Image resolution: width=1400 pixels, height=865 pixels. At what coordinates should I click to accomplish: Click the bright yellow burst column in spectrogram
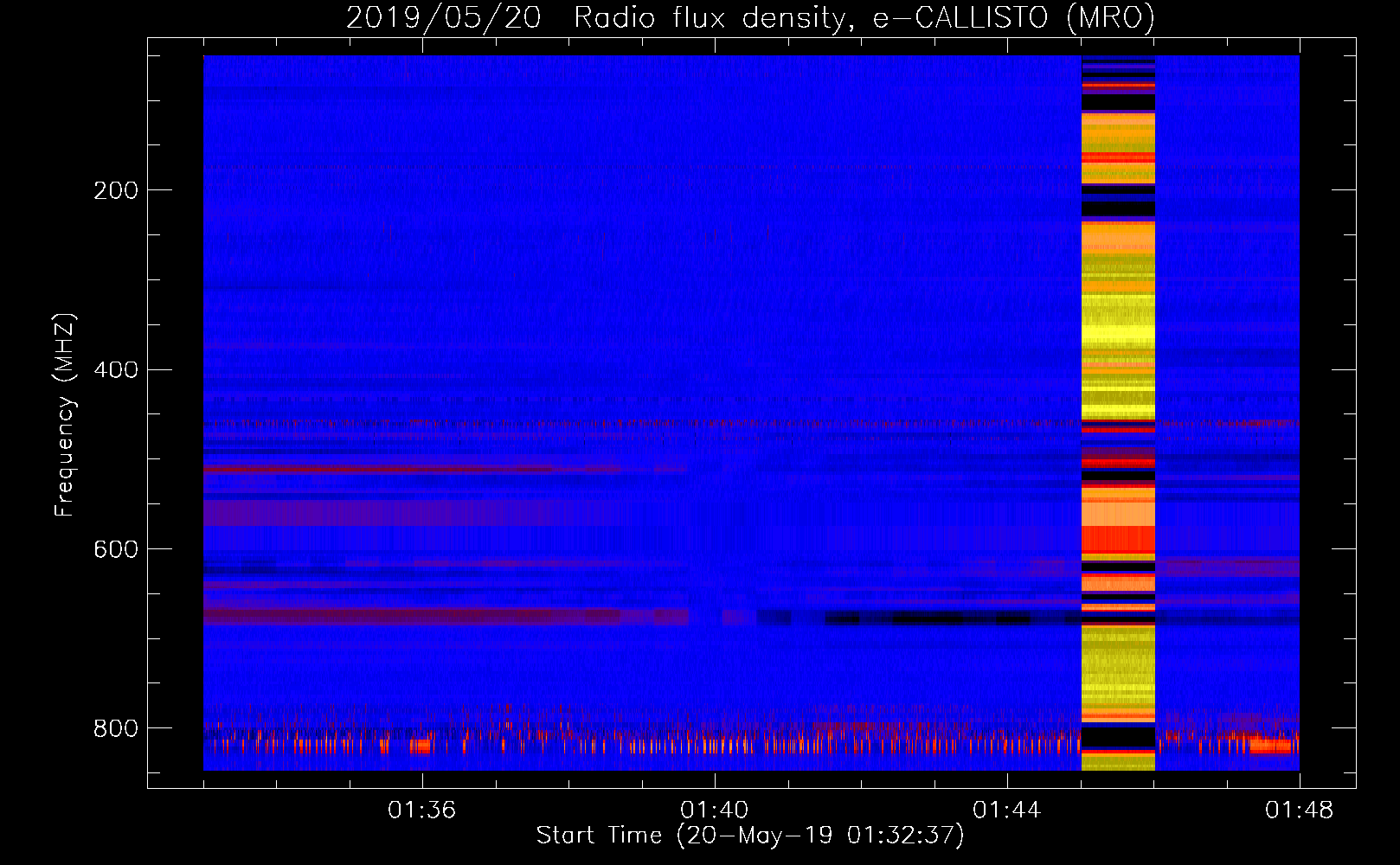(1118, 413)
